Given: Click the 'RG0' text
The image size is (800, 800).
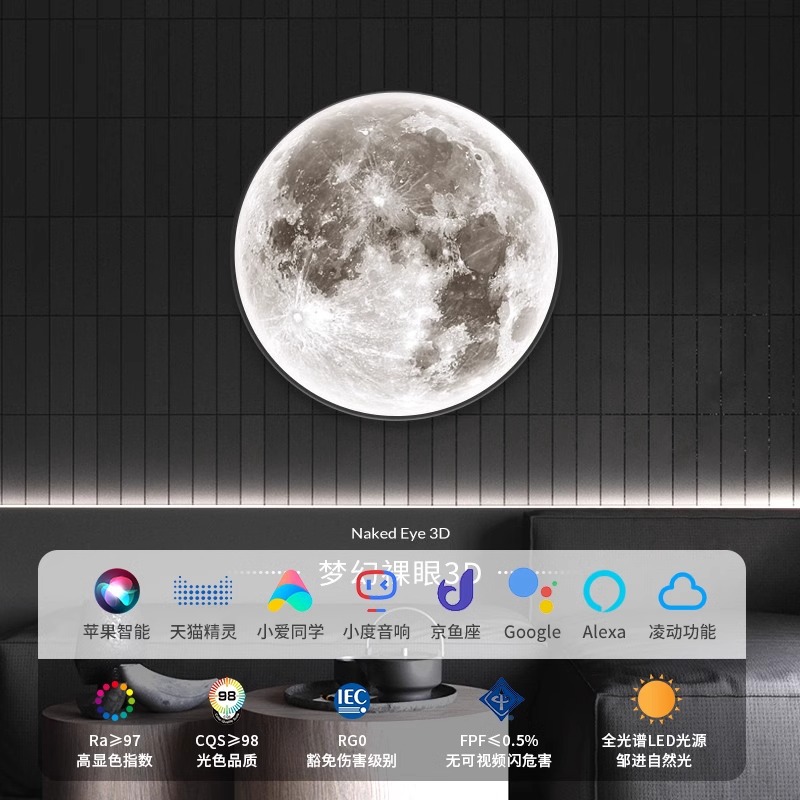Looking at the screenshot, I should (352, 740).
